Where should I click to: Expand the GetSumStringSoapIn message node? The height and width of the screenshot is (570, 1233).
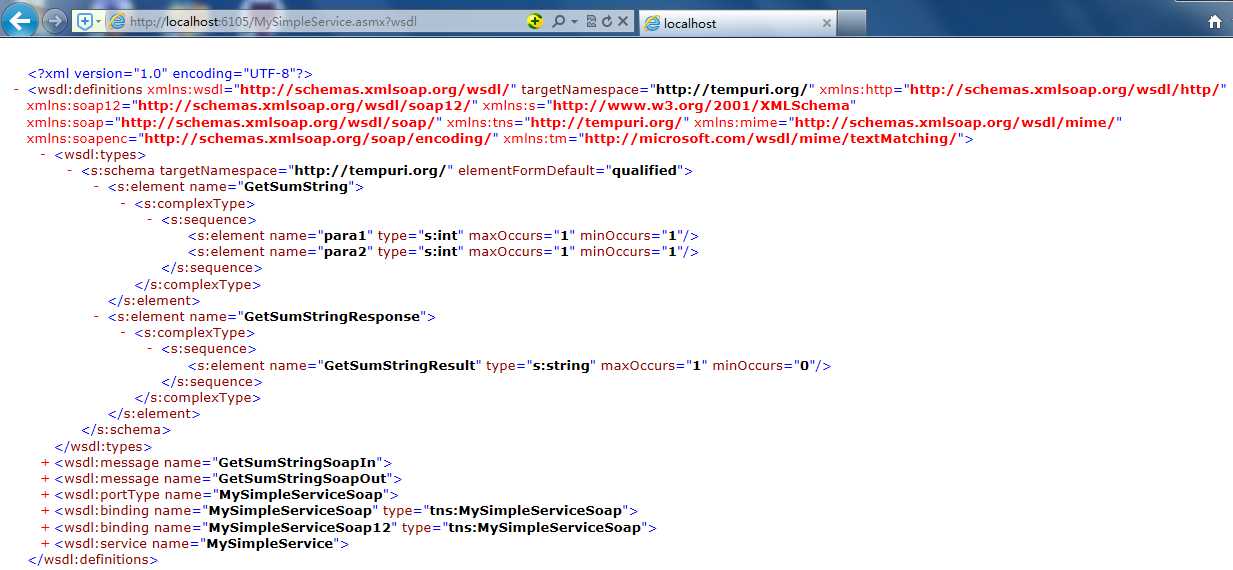(45, 463)
